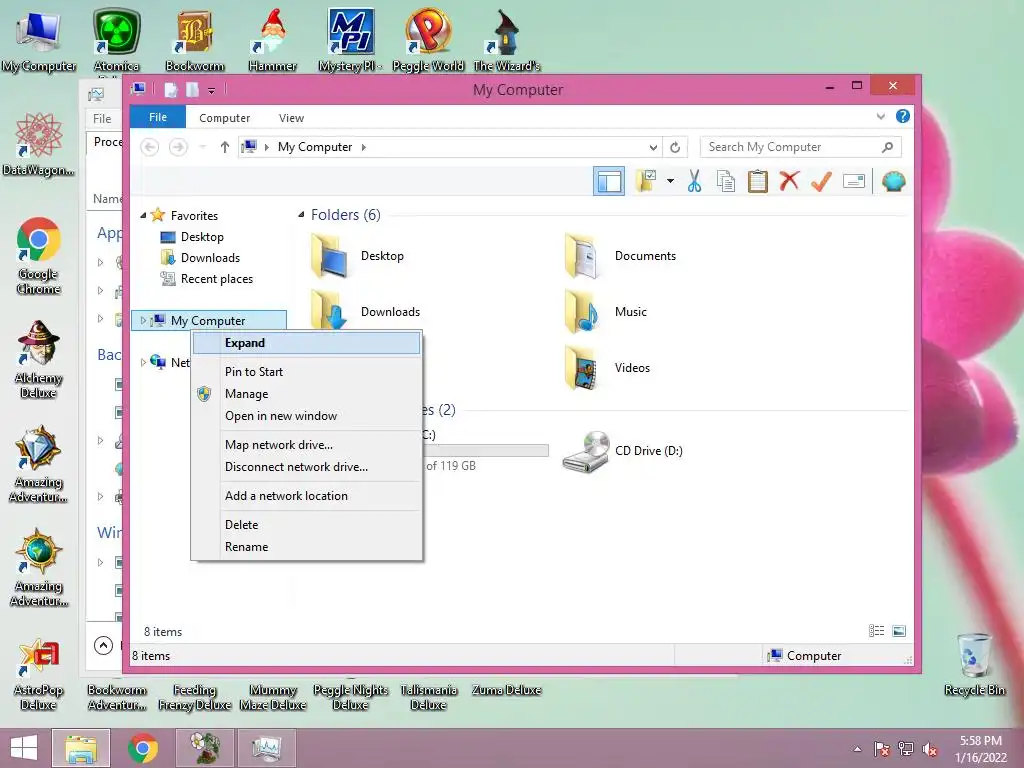Select Downloads under Favorites
The width and height of the screenshot is (1024, 768).
click(200, 258)
